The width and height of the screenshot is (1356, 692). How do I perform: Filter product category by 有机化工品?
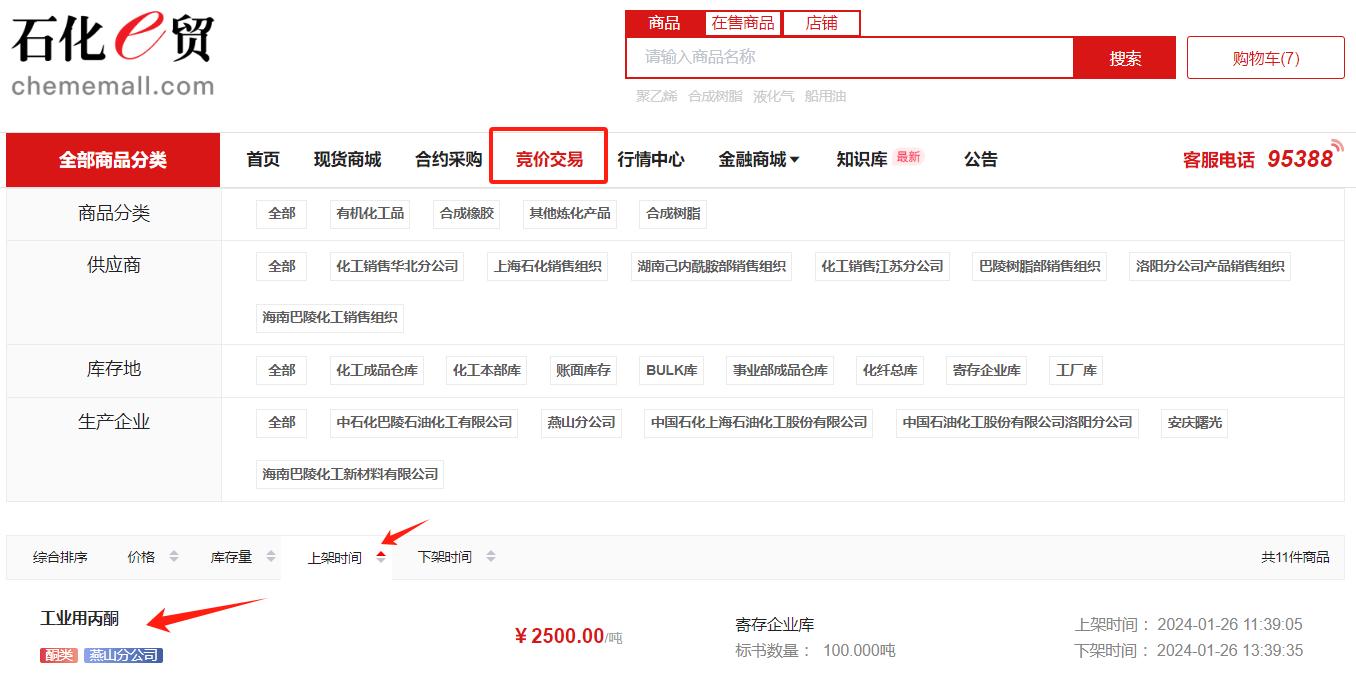point(370,213)
